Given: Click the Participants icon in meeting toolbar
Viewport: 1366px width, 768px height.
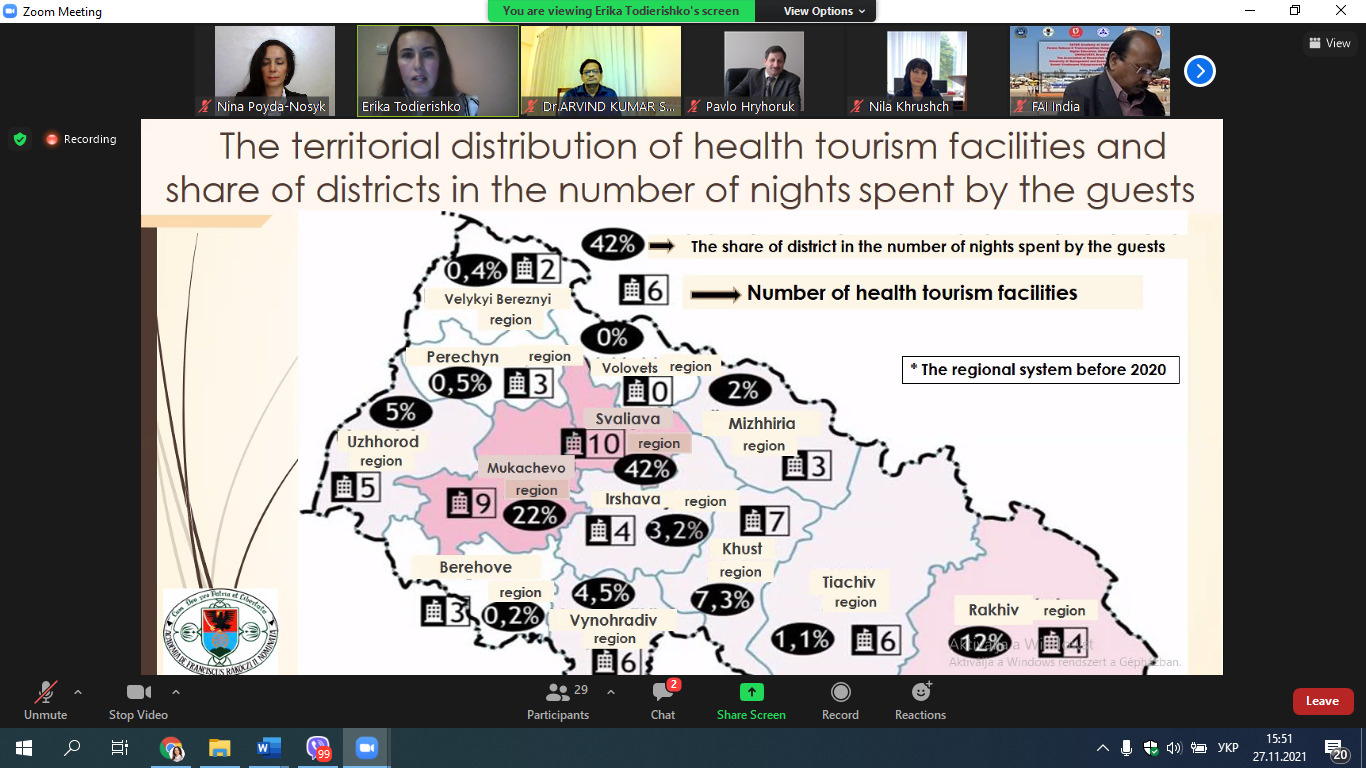Looking at the screenshot, I should [x=558, y=692].
